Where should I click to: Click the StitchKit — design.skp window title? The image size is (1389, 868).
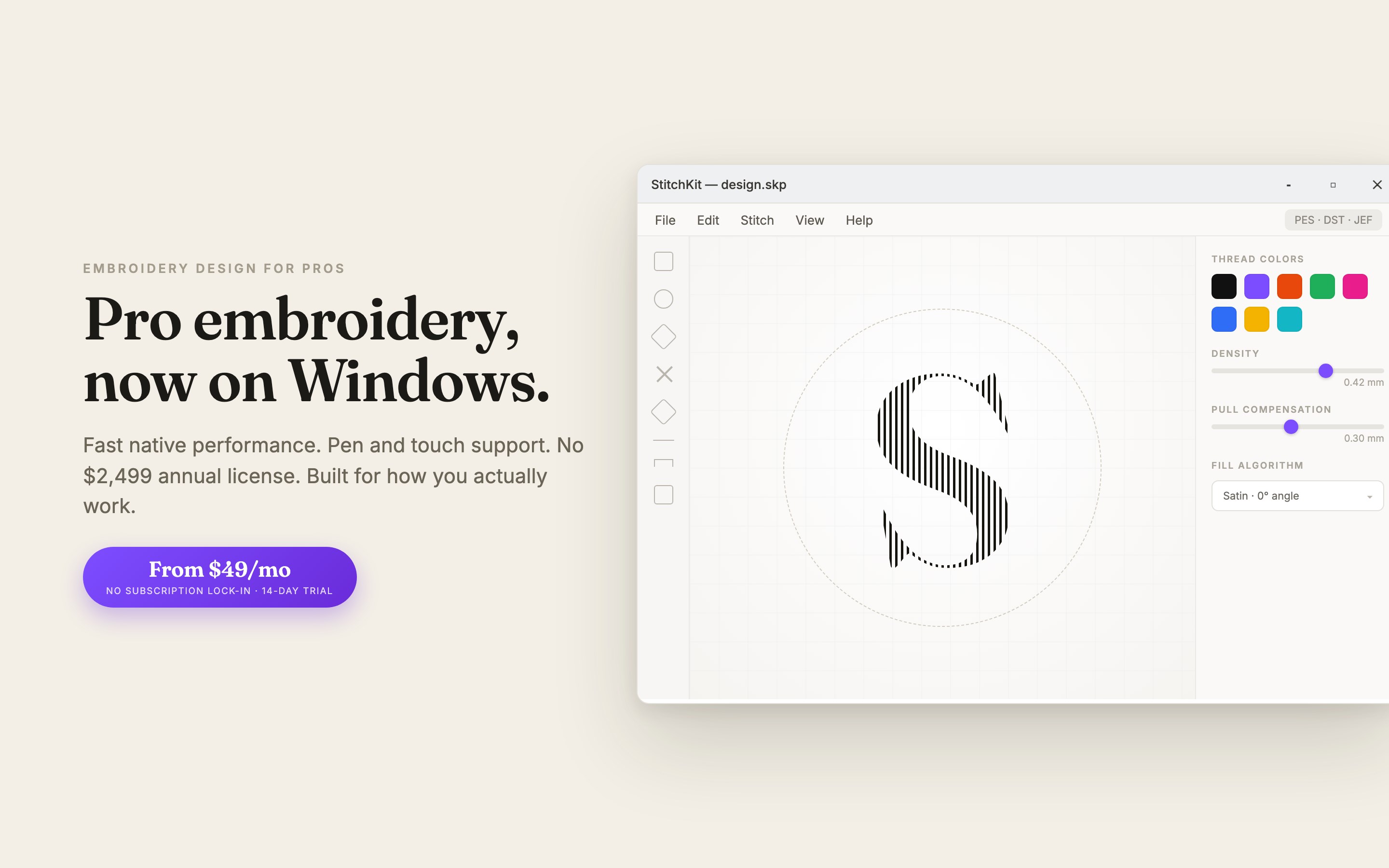click(x=718, y=185)
